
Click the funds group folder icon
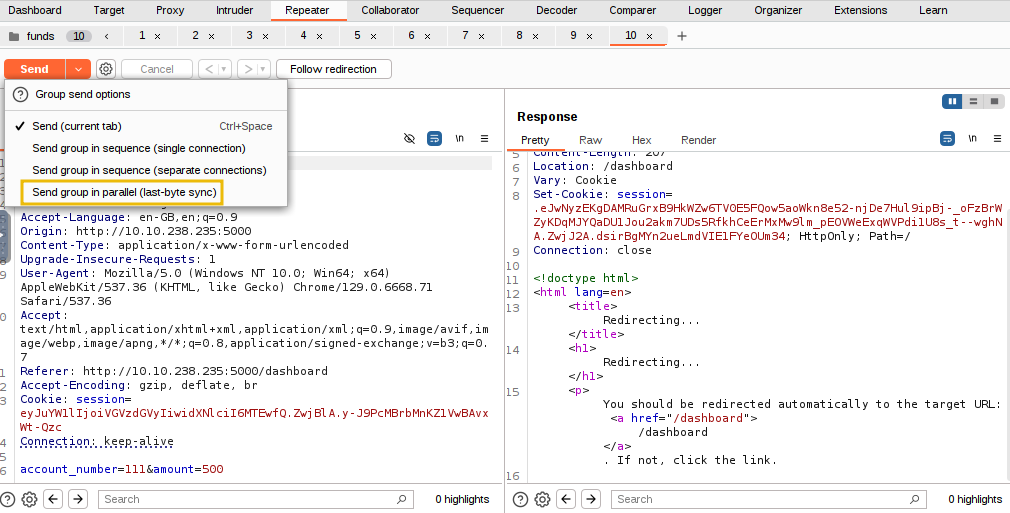point(14,36)
